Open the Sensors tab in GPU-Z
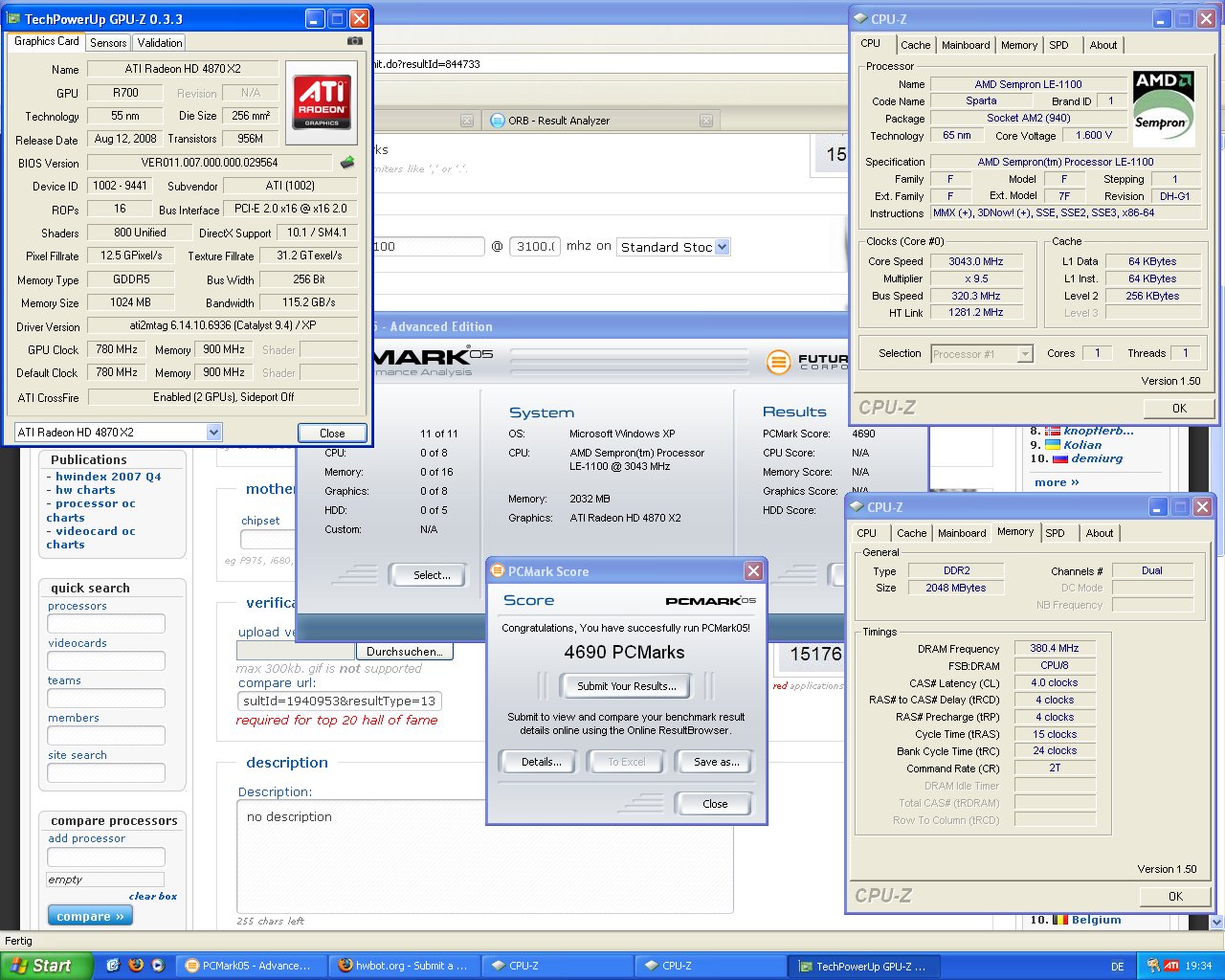This screenshot has width=1225, height=980. 108,43
